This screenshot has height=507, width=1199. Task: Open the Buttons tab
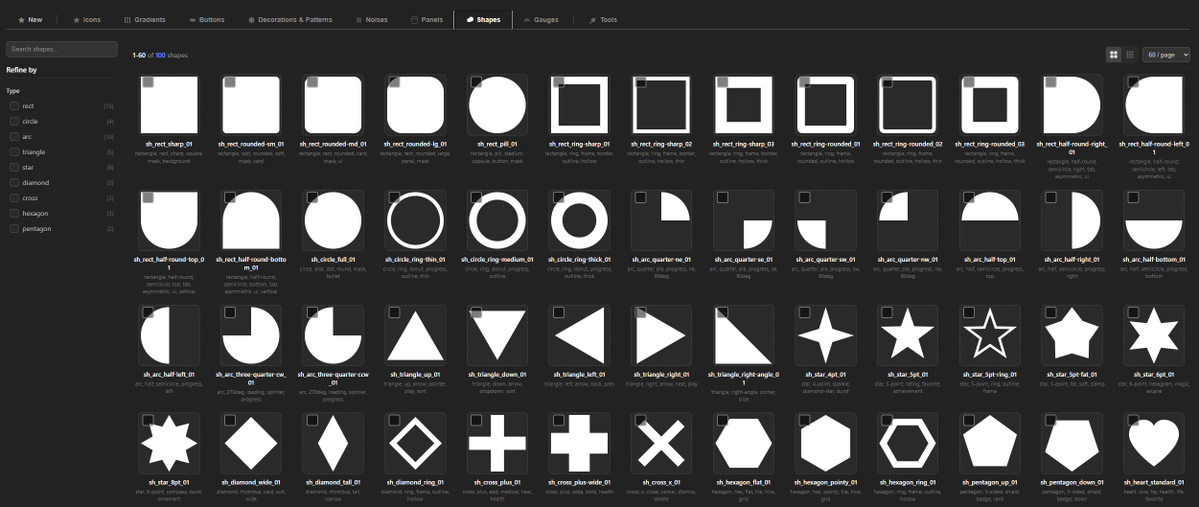(206, 20)
